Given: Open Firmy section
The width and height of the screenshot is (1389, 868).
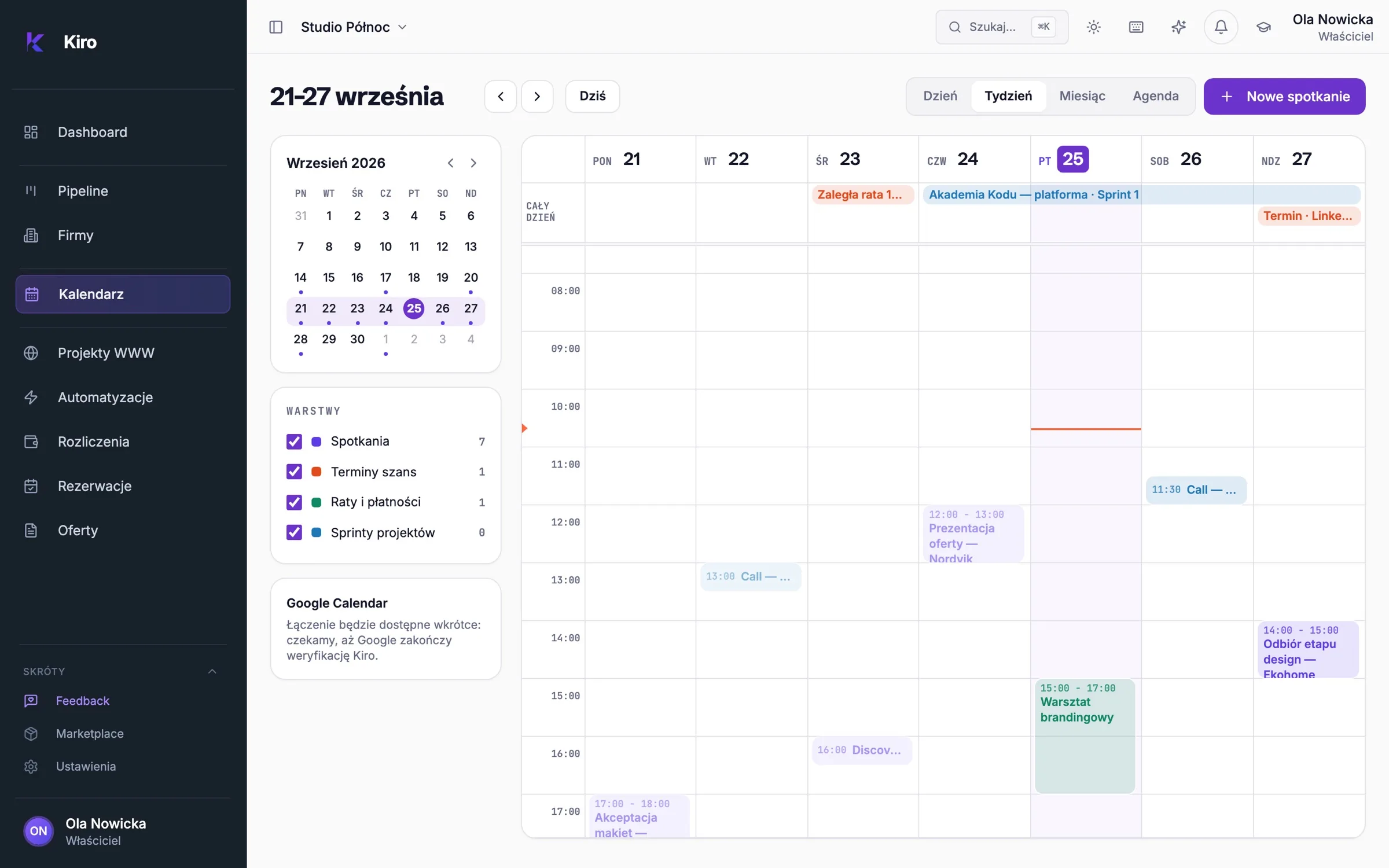Looking at the screenshot, I should click(x=123, y=236).
